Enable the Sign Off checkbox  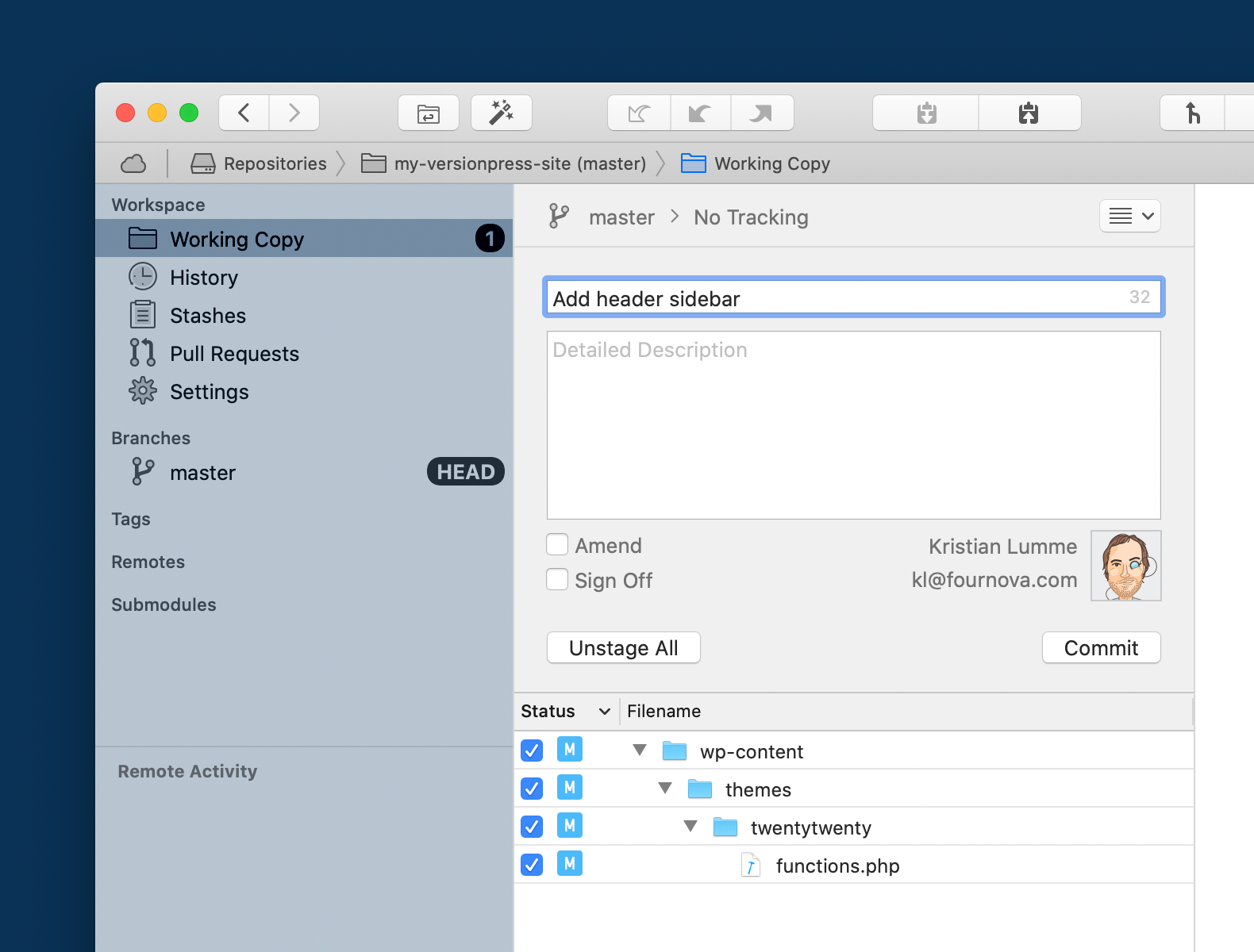tap(557, 580)
